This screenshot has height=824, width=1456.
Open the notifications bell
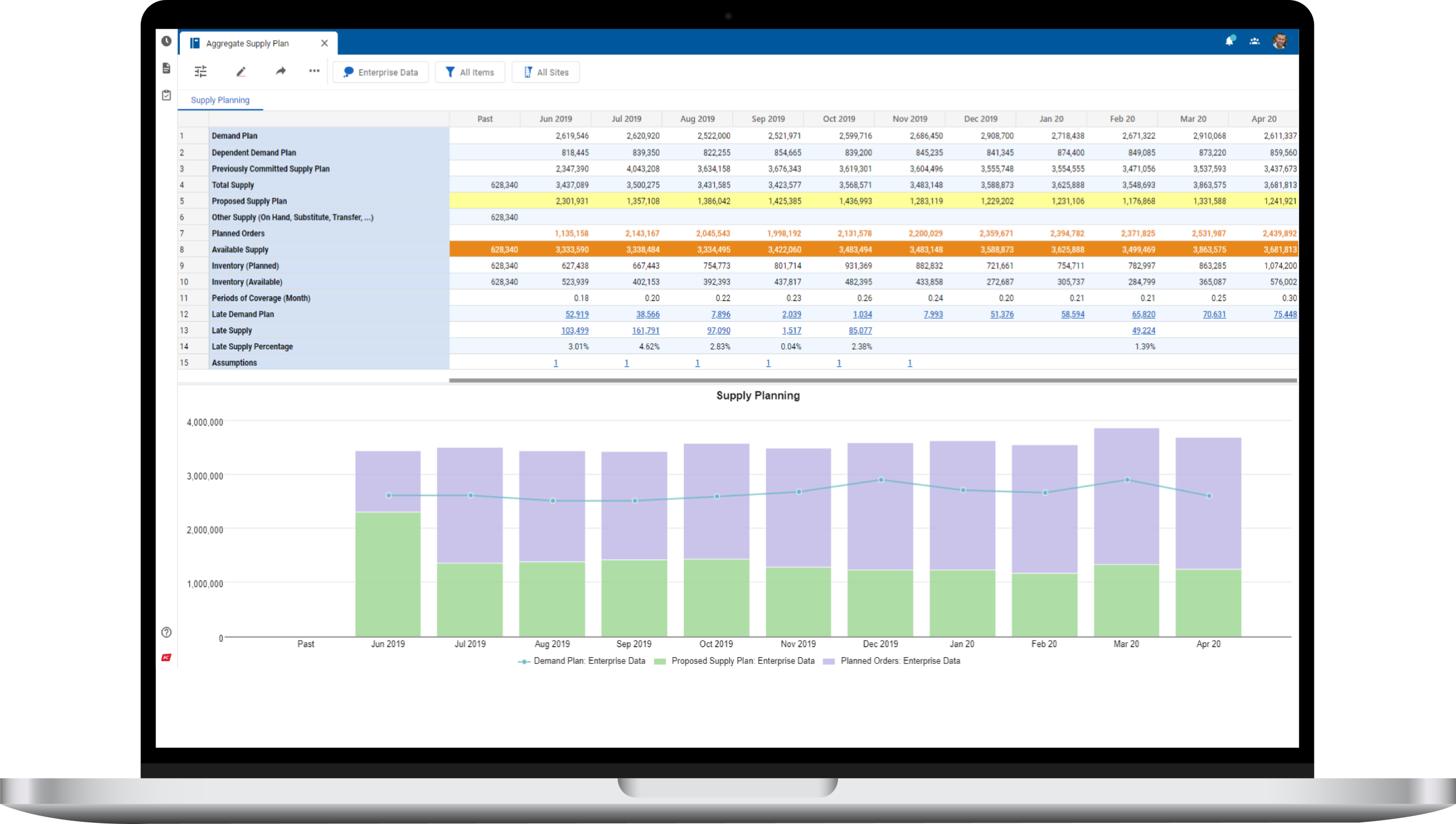(1229, 41)
